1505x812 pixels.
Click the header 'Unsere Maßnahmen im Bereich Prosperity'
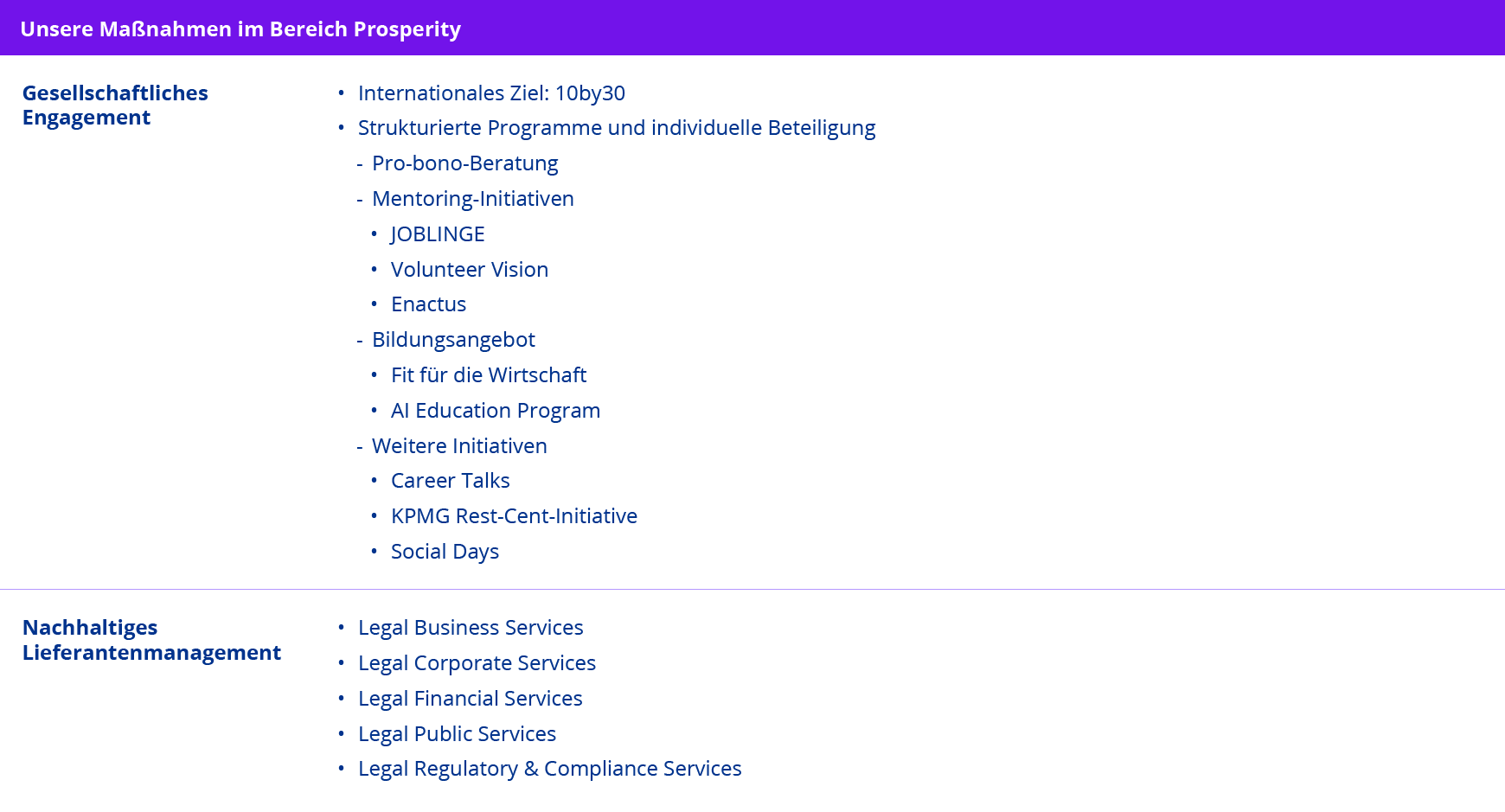pyautogui.click(x=240, y=29)
